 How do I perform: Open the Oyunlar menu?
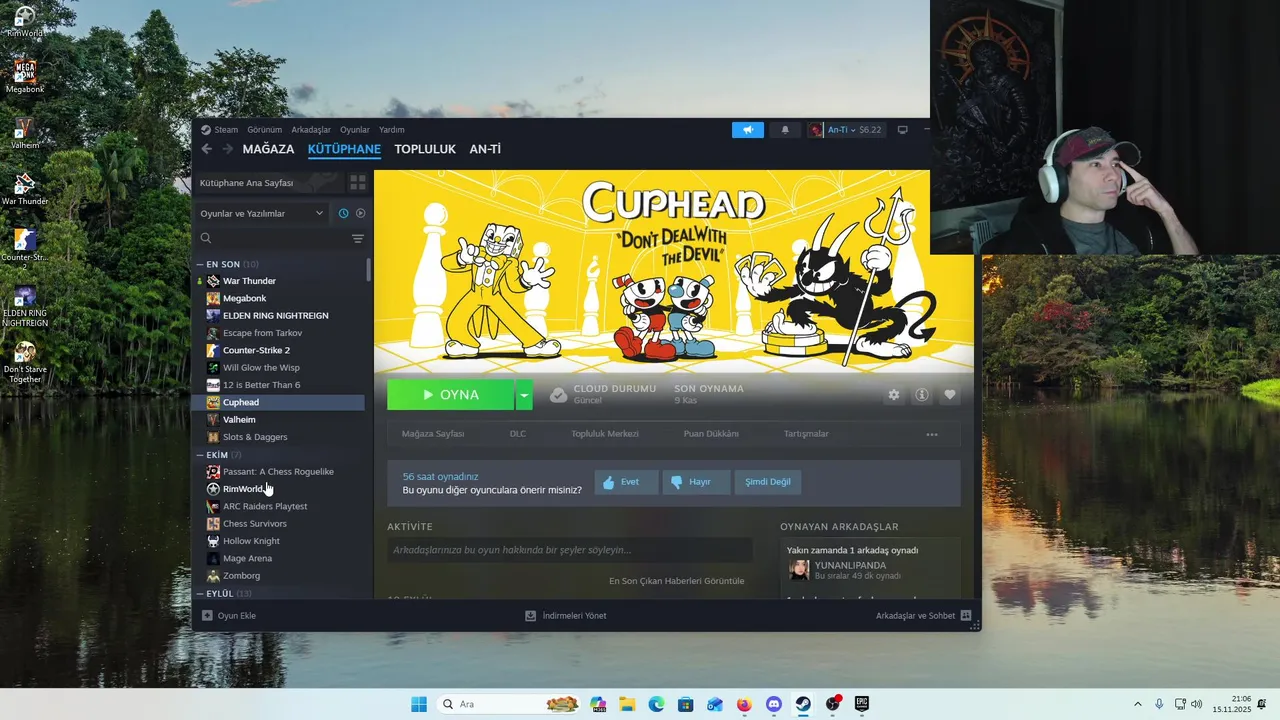pos(355,130)
